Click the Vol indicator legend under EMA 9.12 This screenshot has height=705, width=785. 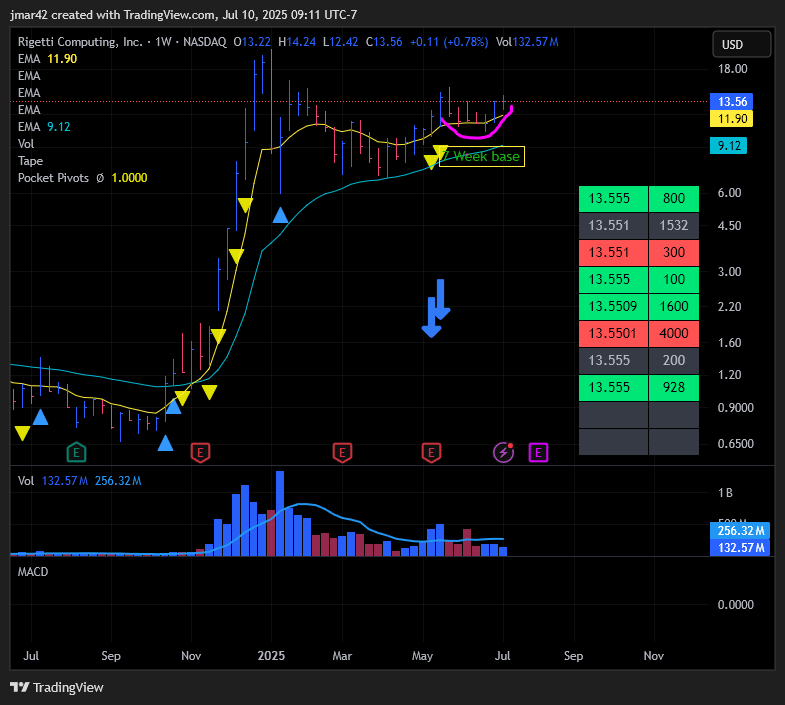(26, 144)
